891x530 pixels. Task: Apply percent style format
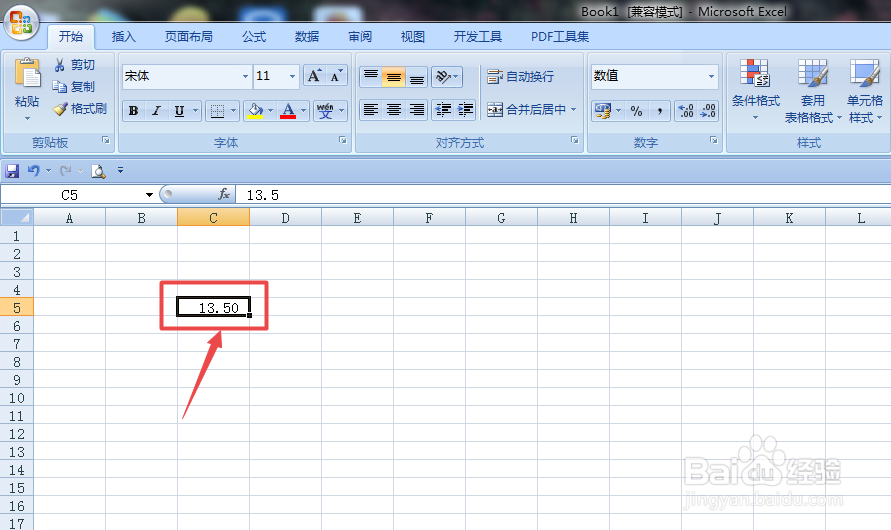(636, 111)
